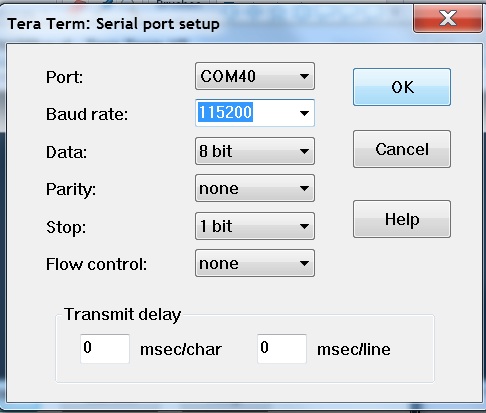Click the "Parity:" label
The image size is (486, 413).
pyautogui.click(x=71, y=190)
